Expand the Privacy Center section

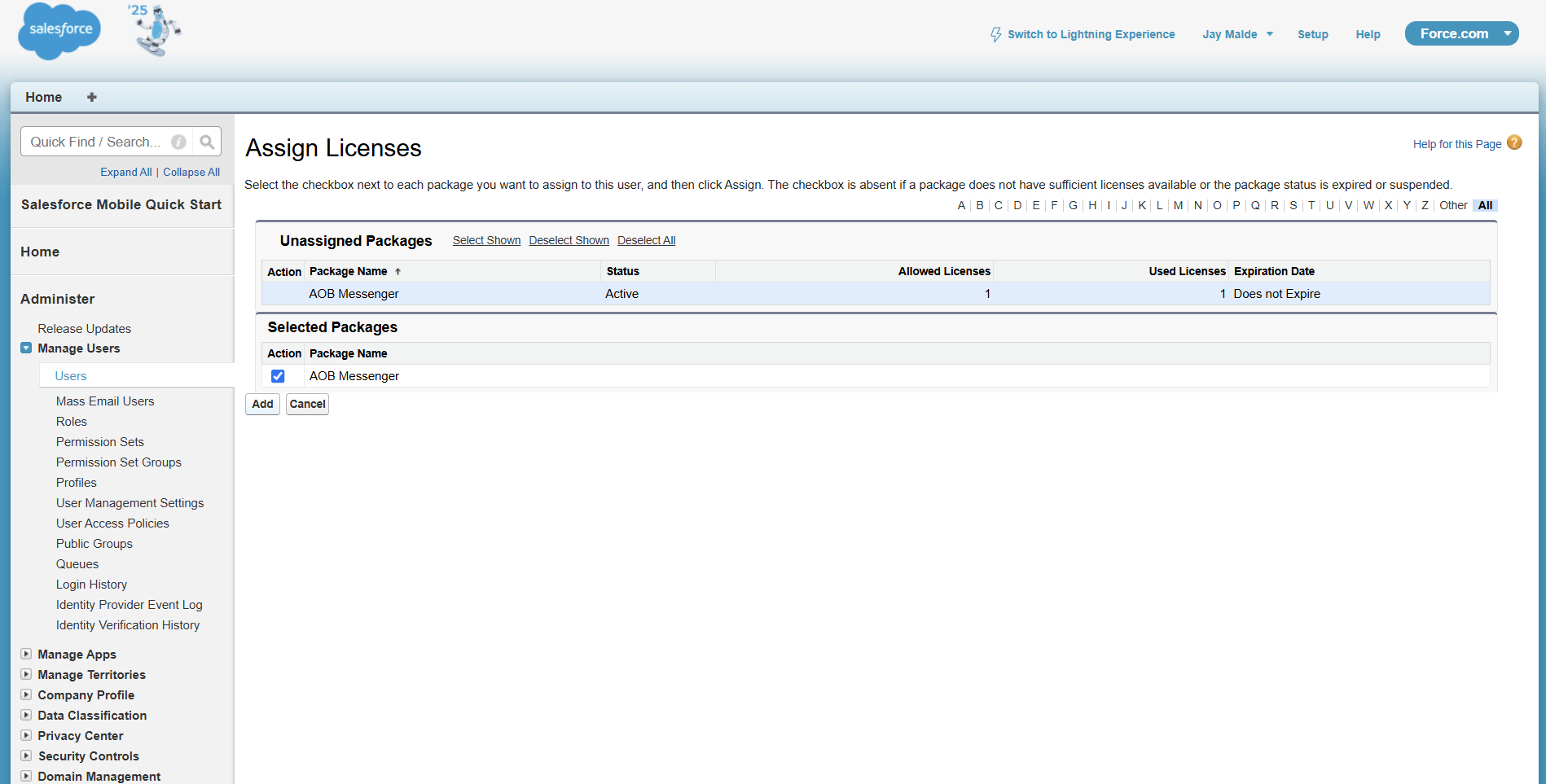26,735
